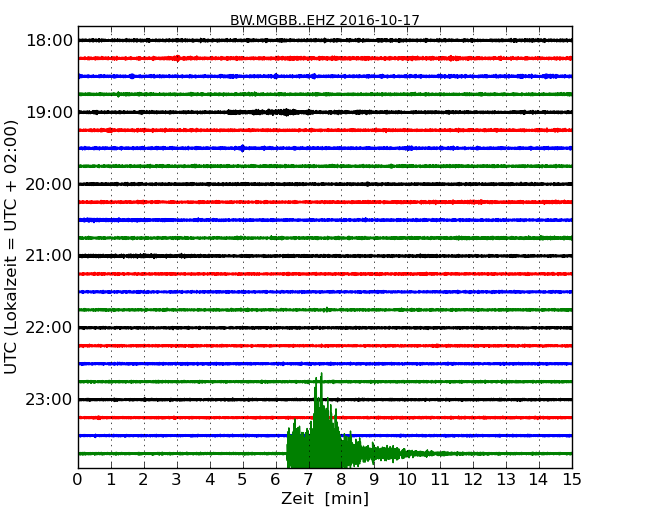650x520 pixels.
Task: Click x-axis tick label 10
Action: (x=407, y=480)
